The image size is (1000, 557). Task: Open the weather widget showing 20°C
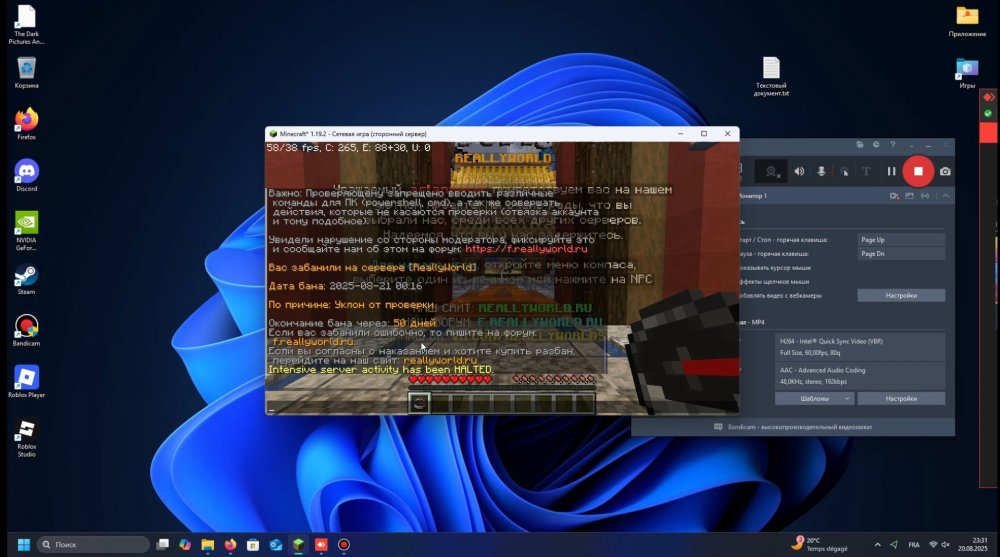(820, 544)
